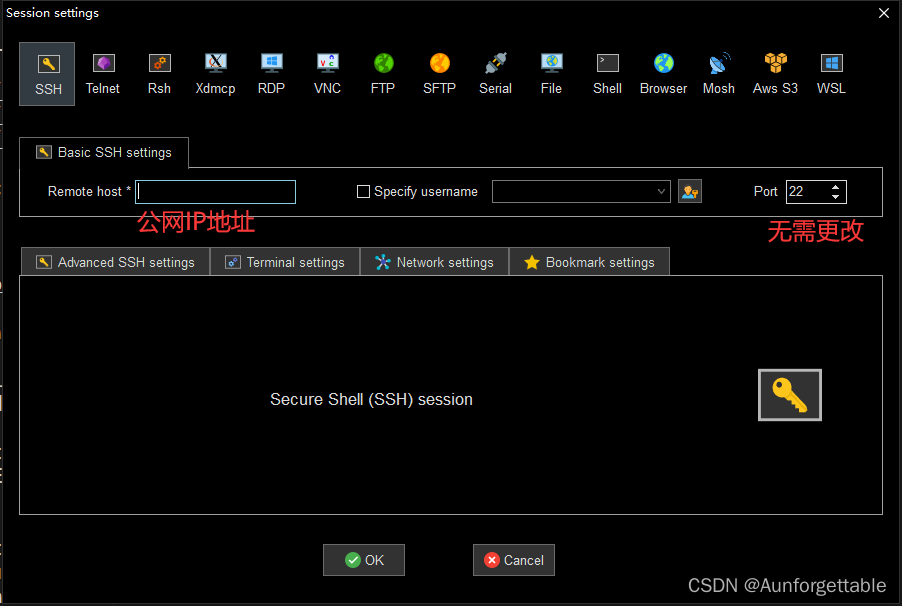Open Browser session type
Image resolution: width=902 pixels, height=606 pixels.
pyautogui.click(x=663, y=74)
